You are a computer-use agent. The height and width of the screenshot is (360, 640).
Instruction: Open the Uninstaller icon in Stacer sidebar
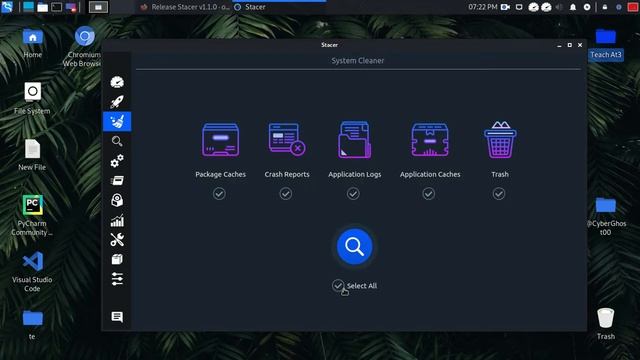pyautogui.click(x=117, y=200)
